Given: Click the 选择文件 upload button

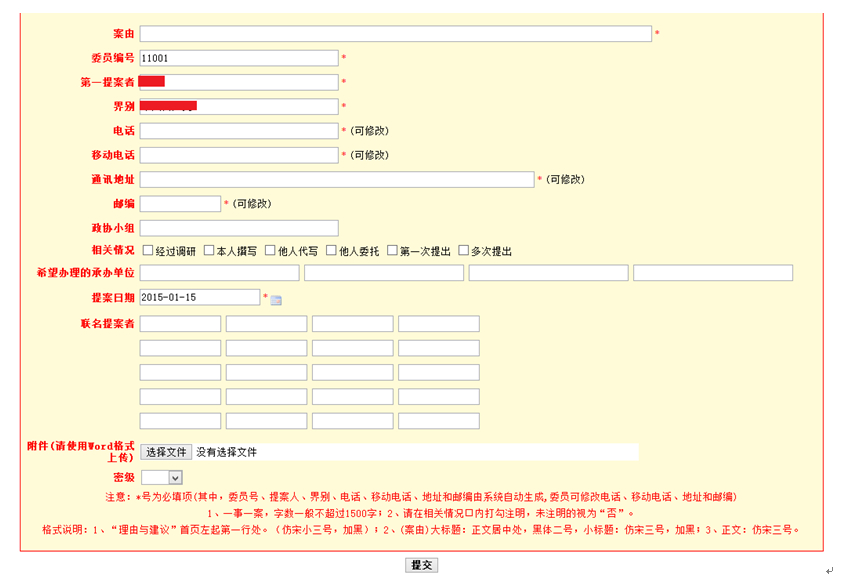Looking at the screenshot, I should point(166,452).
